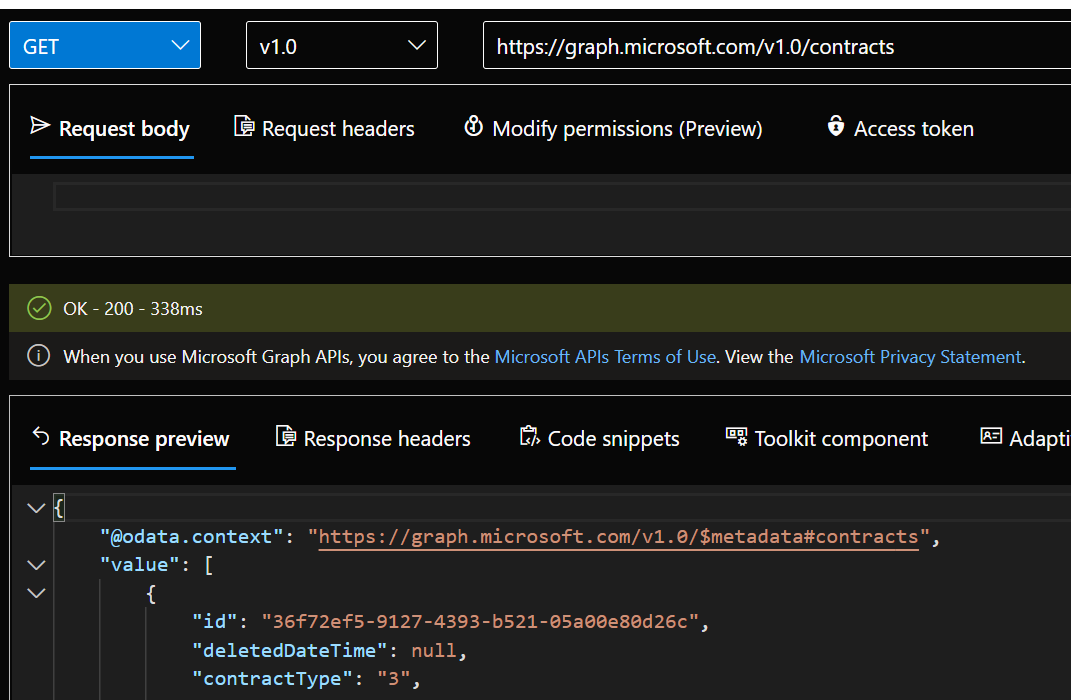Click the OK - 200 - 338ms status text
Image resolution: width=1071 pixels, height=700 pixels.
point(133,309)
